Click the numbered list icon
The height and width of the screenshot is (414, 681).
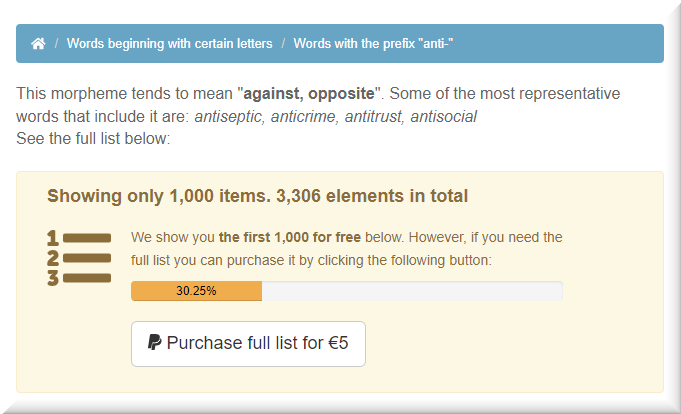(79, 258)
